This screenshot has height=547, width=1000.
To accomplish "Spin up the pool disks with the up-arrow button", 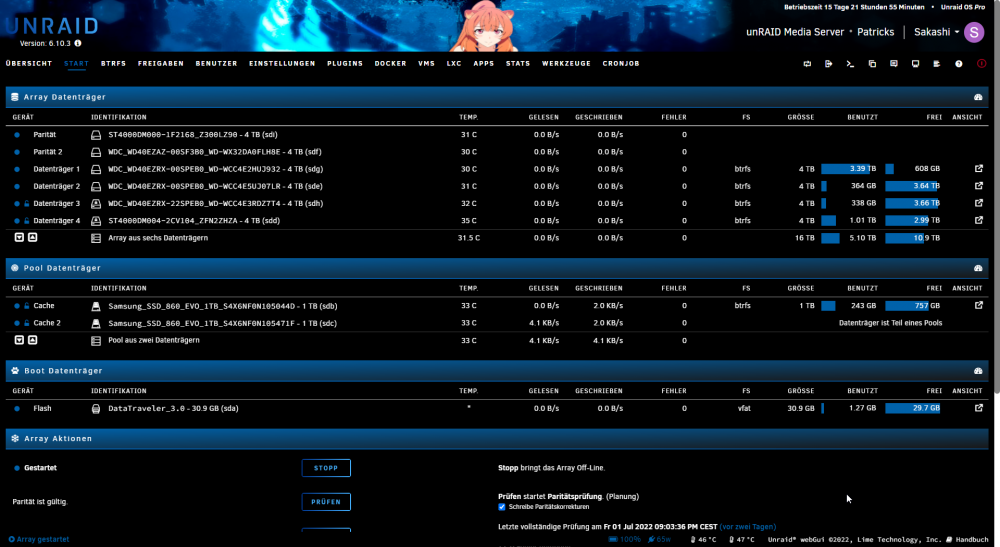I will coord(33,340).
